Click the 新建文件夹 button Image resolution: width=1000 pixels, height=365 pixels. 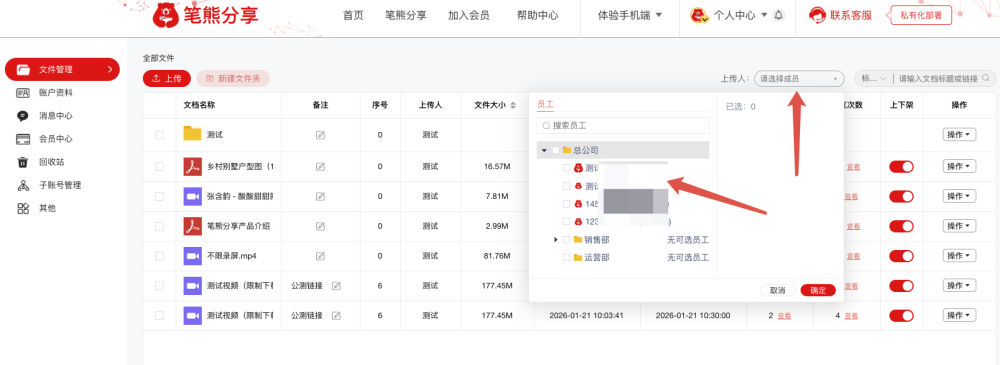(233, 78)
